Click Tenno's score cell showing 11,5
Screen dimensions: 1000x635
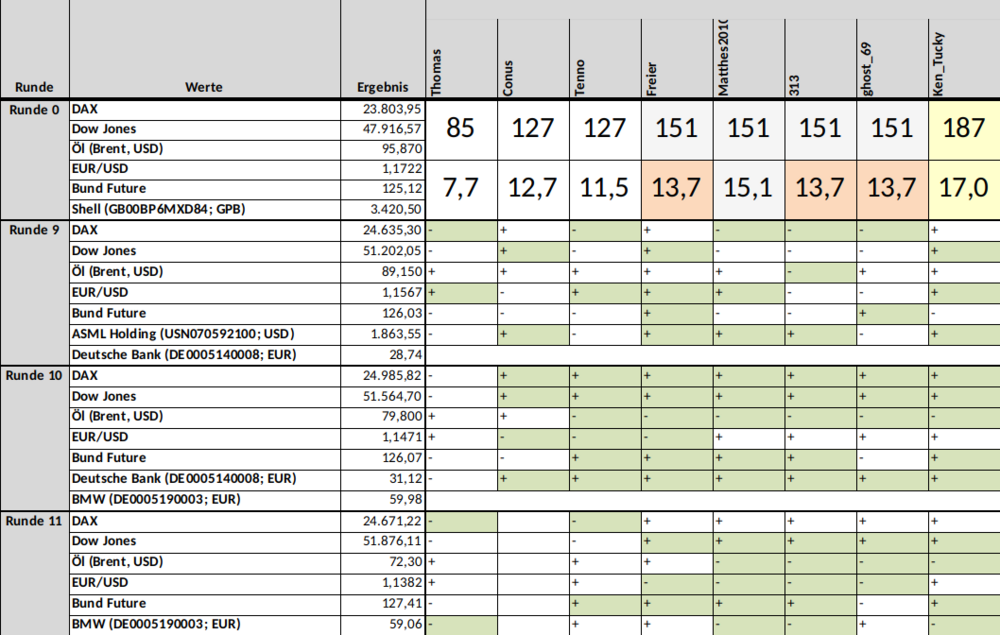click(x=605, y=188)
